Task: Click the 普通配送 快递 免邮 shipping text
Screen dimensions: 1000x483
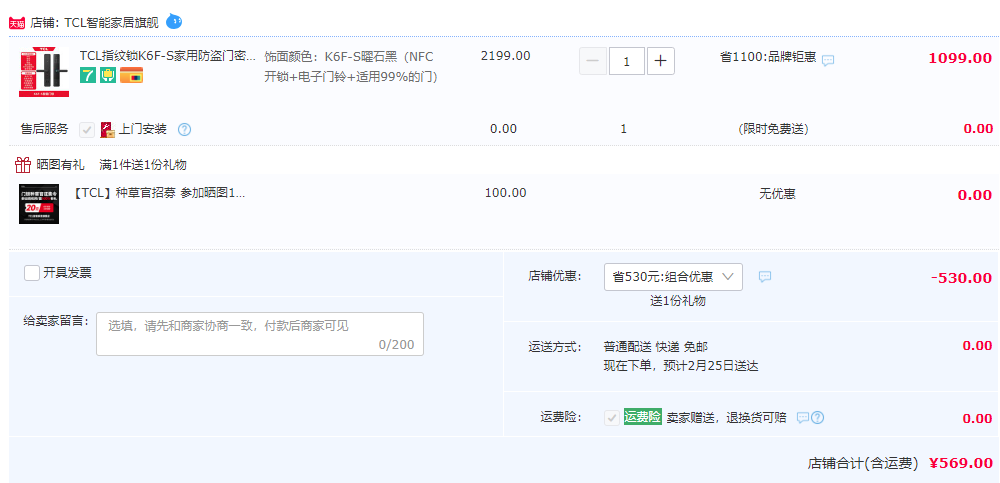Action: (x=656, y=347)
